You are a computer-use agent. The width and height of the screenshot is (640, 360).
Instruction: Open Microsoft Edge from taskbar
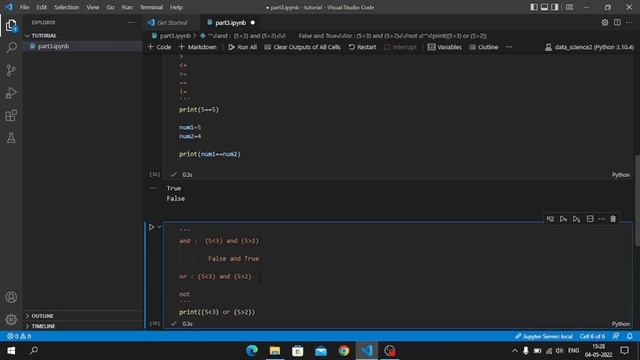coord(252,351)
